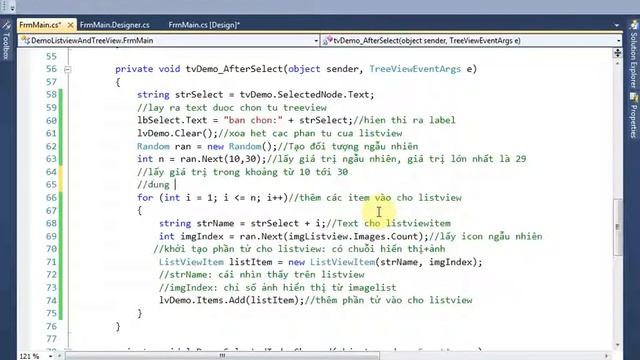Switch to the FrmMain.cs* tab
The height and width of the screenshot is (360, 640).
[40, 25]
